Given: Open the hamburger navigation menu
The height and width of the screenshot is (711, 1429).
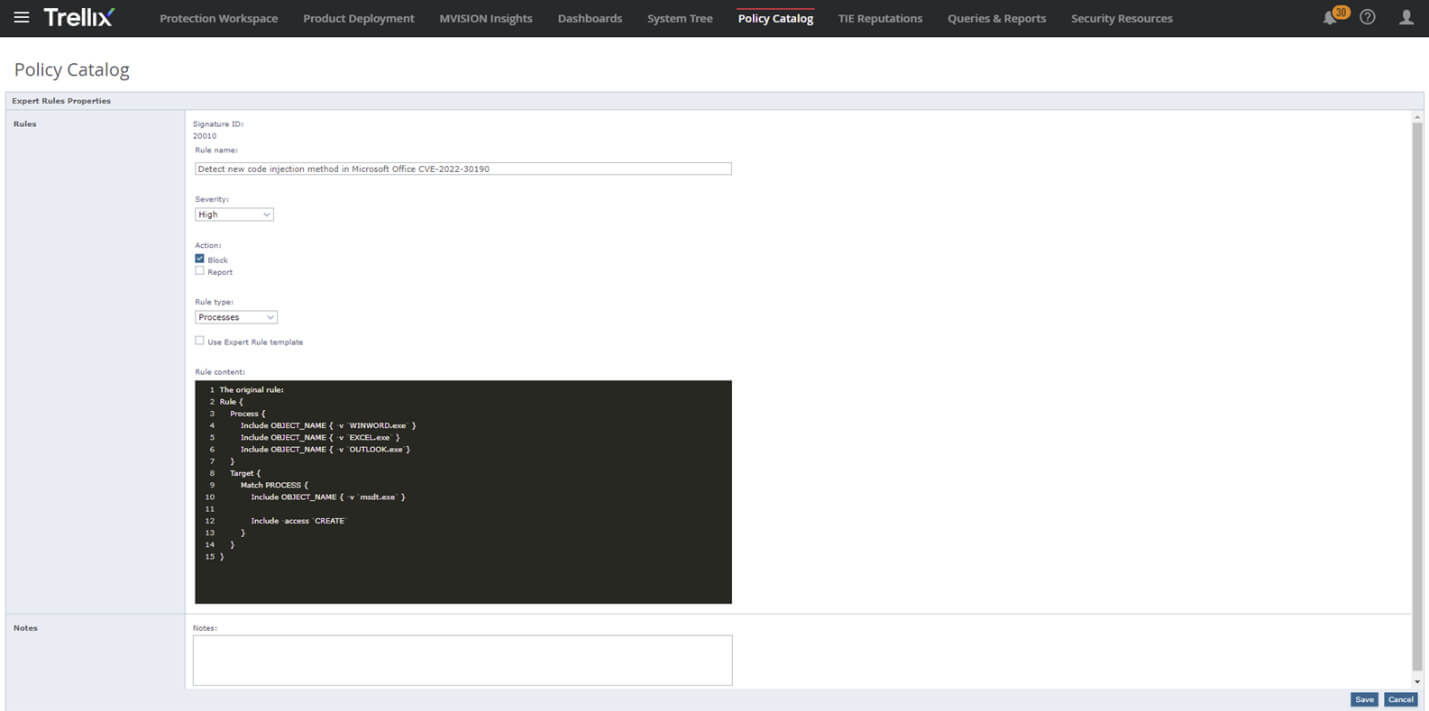Looking at the screenshot, I should 21,18.
